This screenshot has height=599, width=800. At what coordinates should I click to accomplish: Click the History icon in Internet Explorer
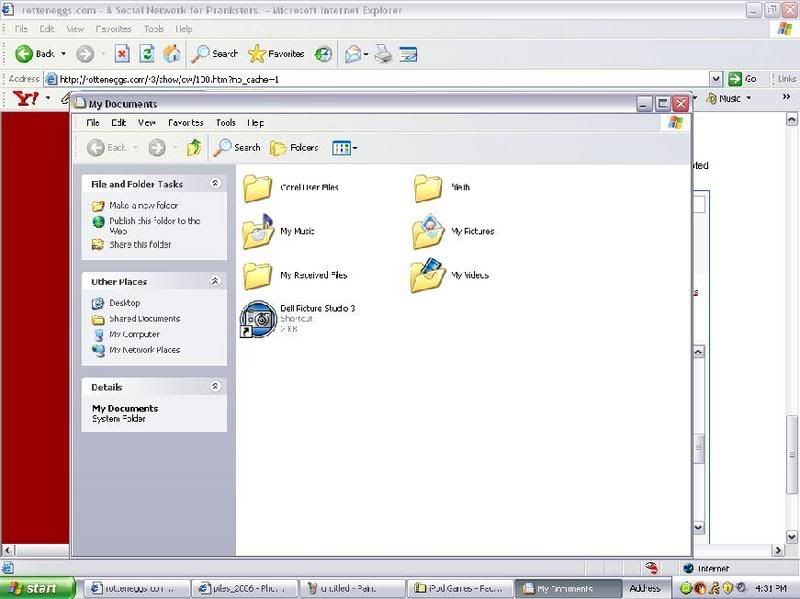(x=323, y=54)
